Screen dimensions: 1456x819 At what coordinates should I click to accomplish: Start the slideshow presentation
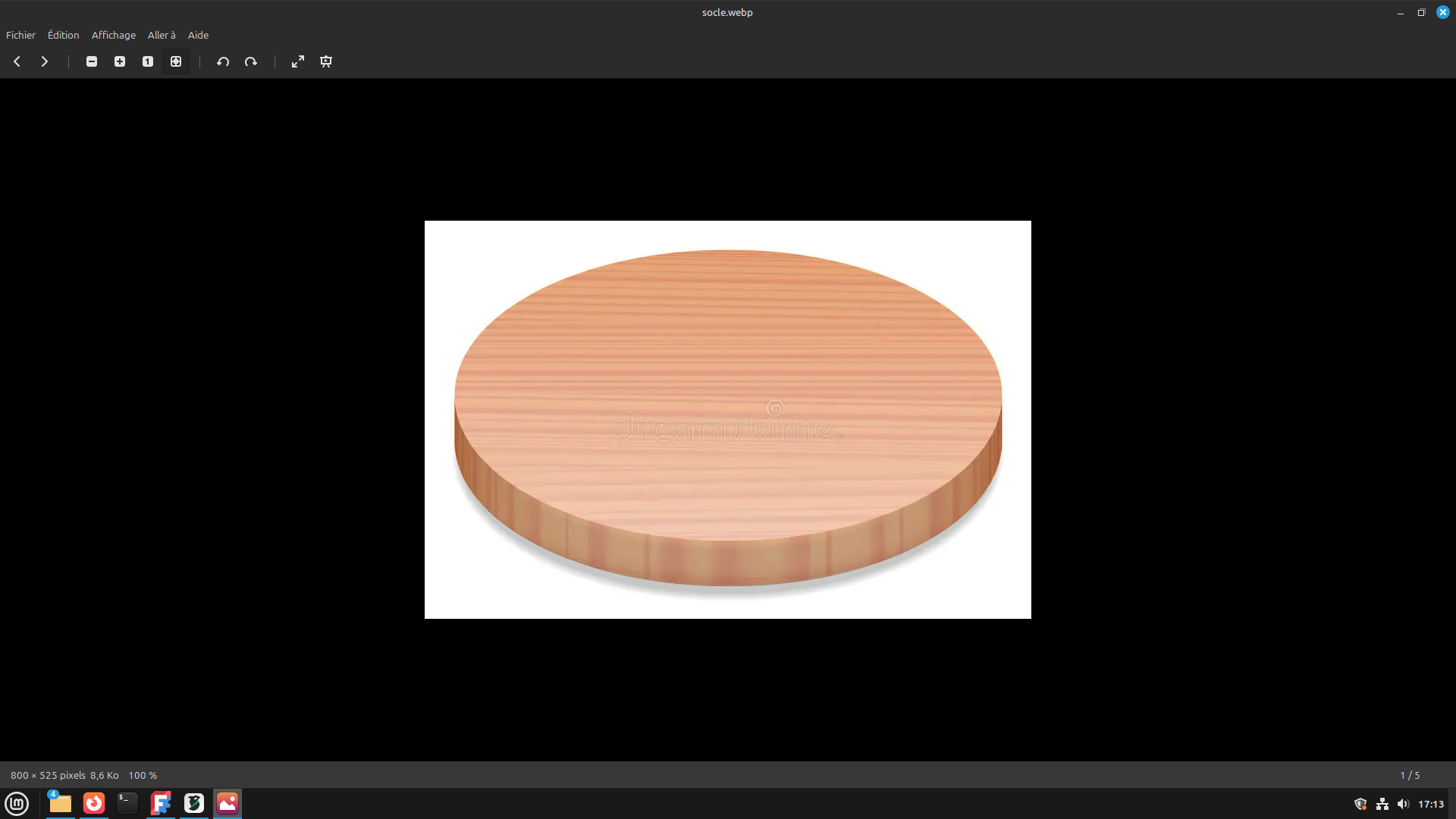(x=326, y=61)
